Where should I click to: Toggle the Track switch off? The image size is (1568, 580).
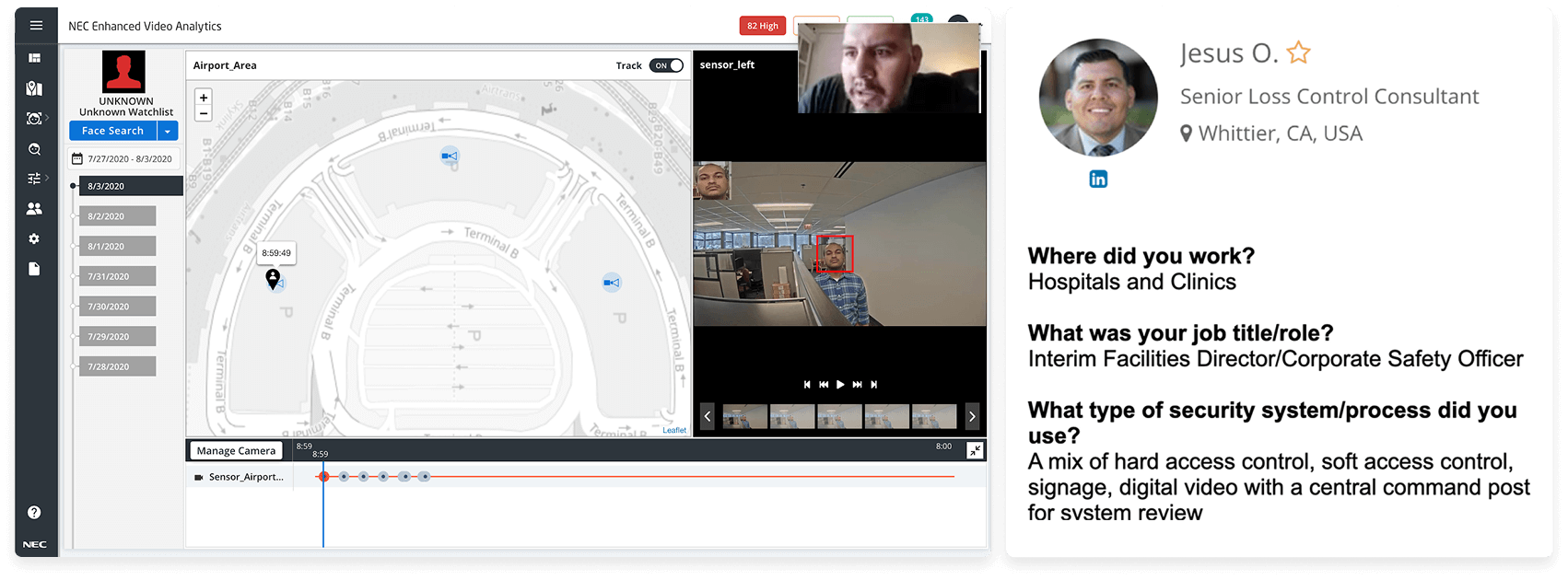click(666, 65)
